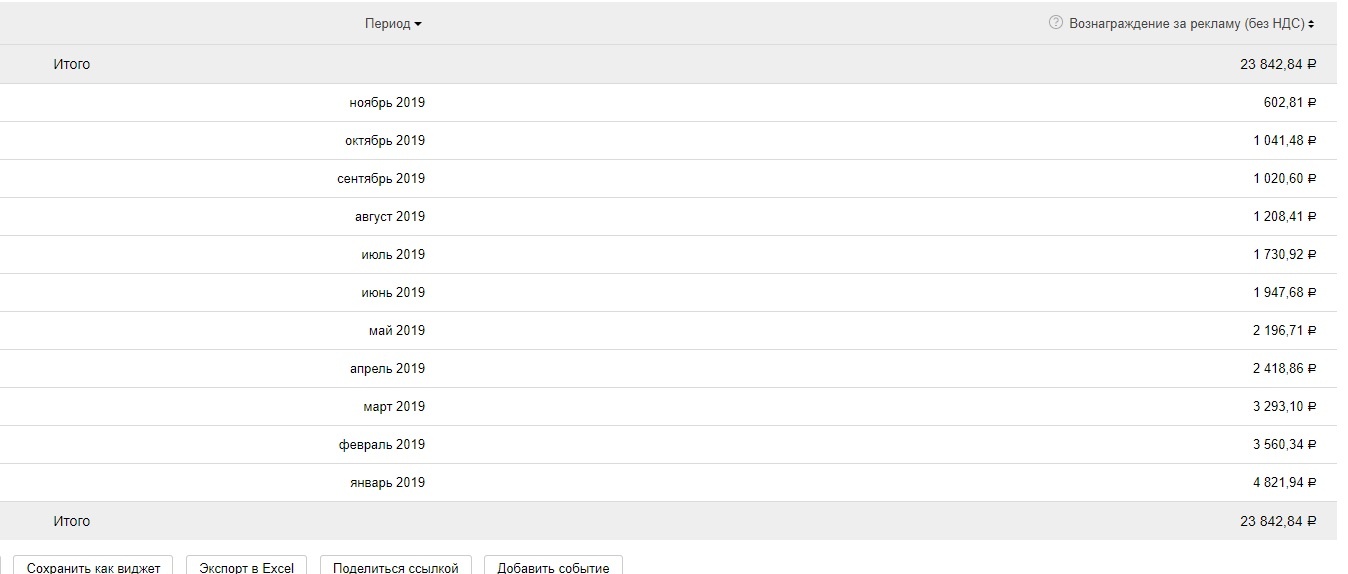Click the top Итого total label
This screenshot has width=1348, height=574.
tap(72, 64)
